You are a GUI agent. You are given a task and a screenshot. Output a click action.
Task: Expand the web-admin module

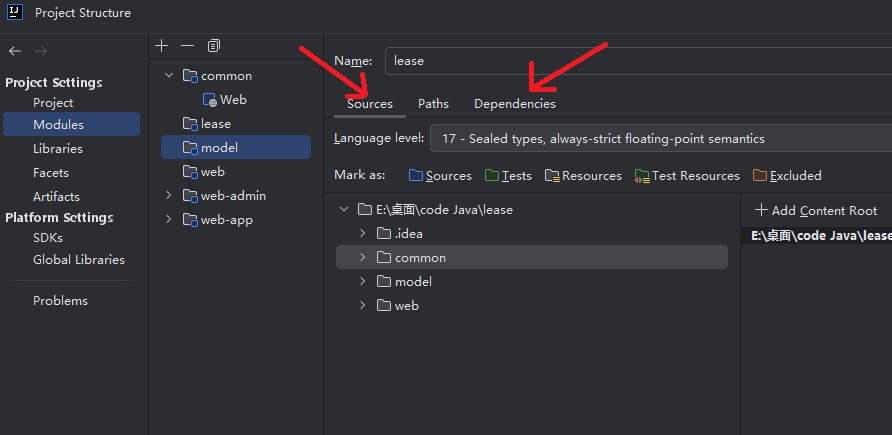(169, 195)
